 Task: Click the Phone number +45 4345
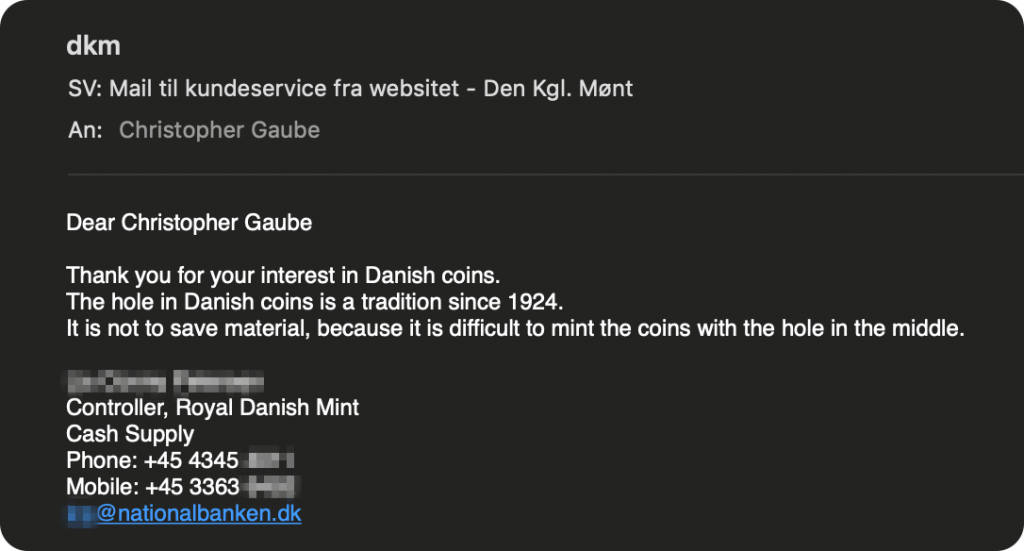point(191,460)
